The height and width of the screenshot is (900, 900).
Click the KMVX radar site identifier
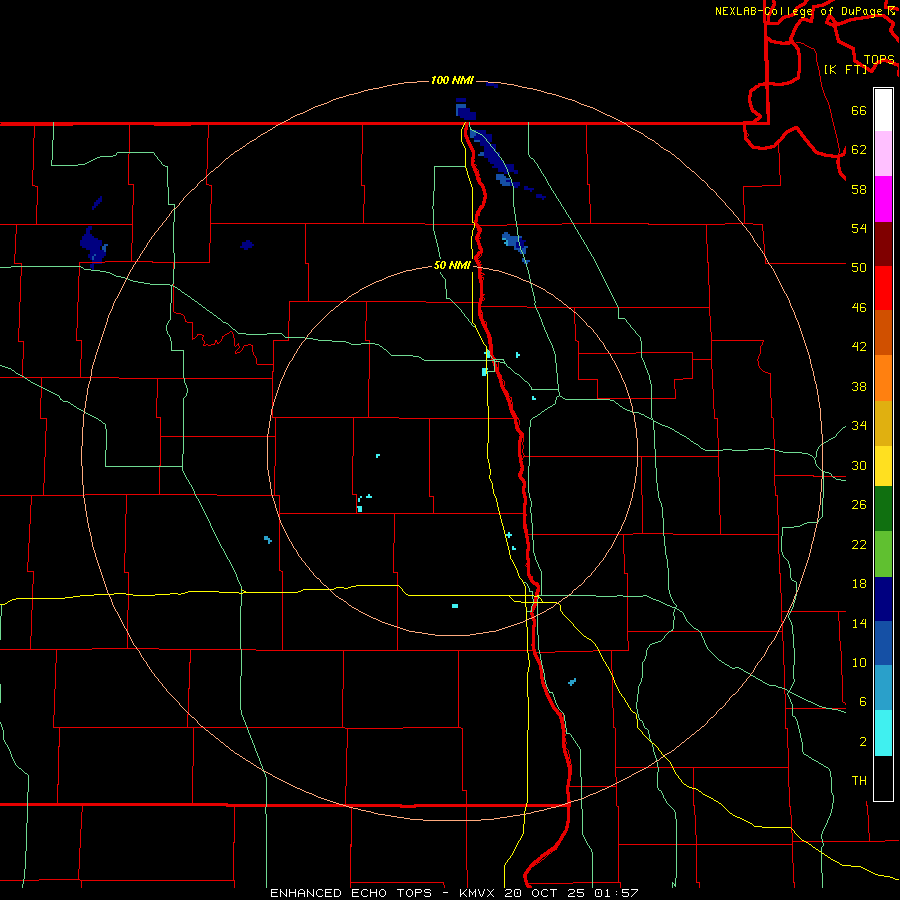478,893
